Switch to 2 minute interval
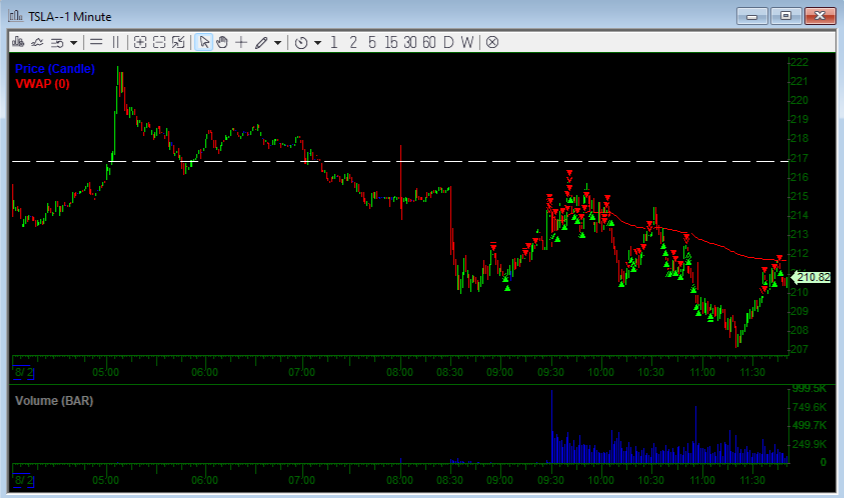 353,42
